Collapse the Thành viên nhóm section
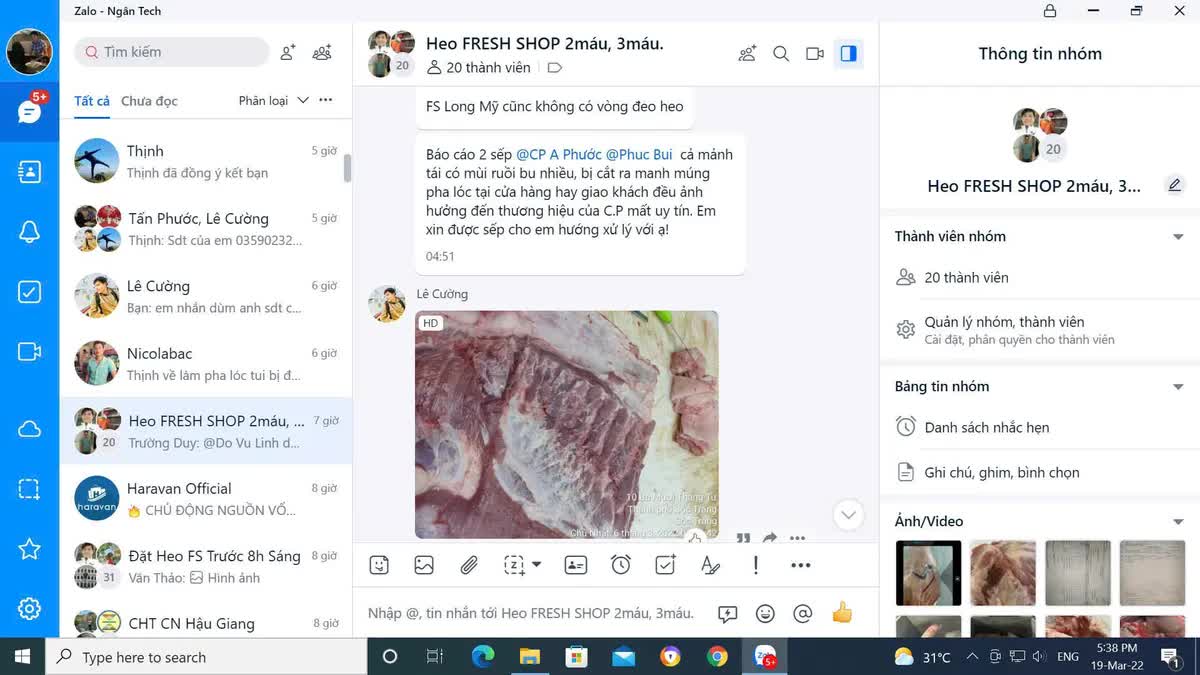This screenshot has height=675, width=1200. click(x=1178, y=237)
